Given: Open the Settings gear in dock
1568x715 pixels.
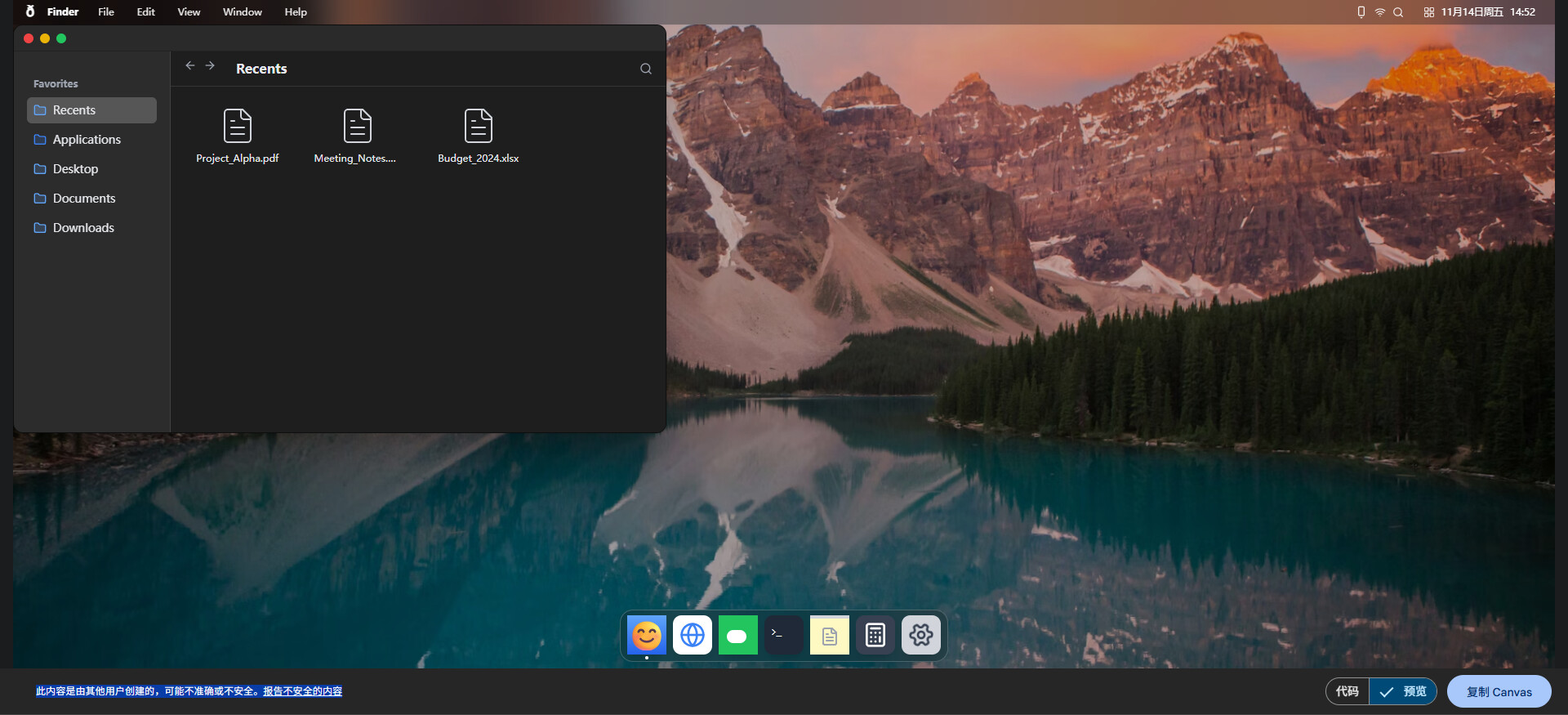Looking at the screenshot, I should 921,635.
